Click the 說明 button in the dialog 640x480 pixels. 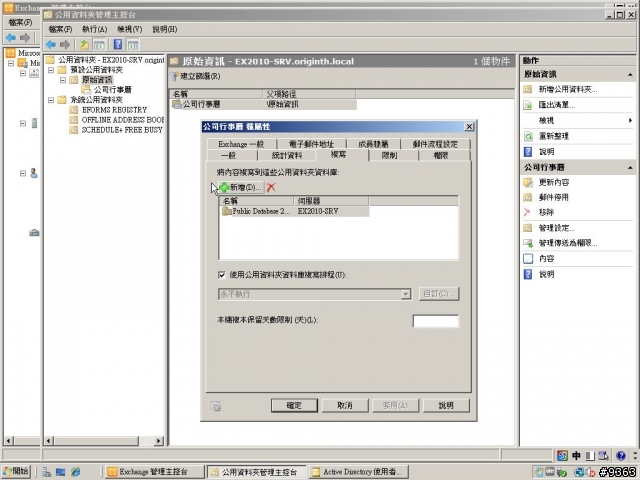446,405
